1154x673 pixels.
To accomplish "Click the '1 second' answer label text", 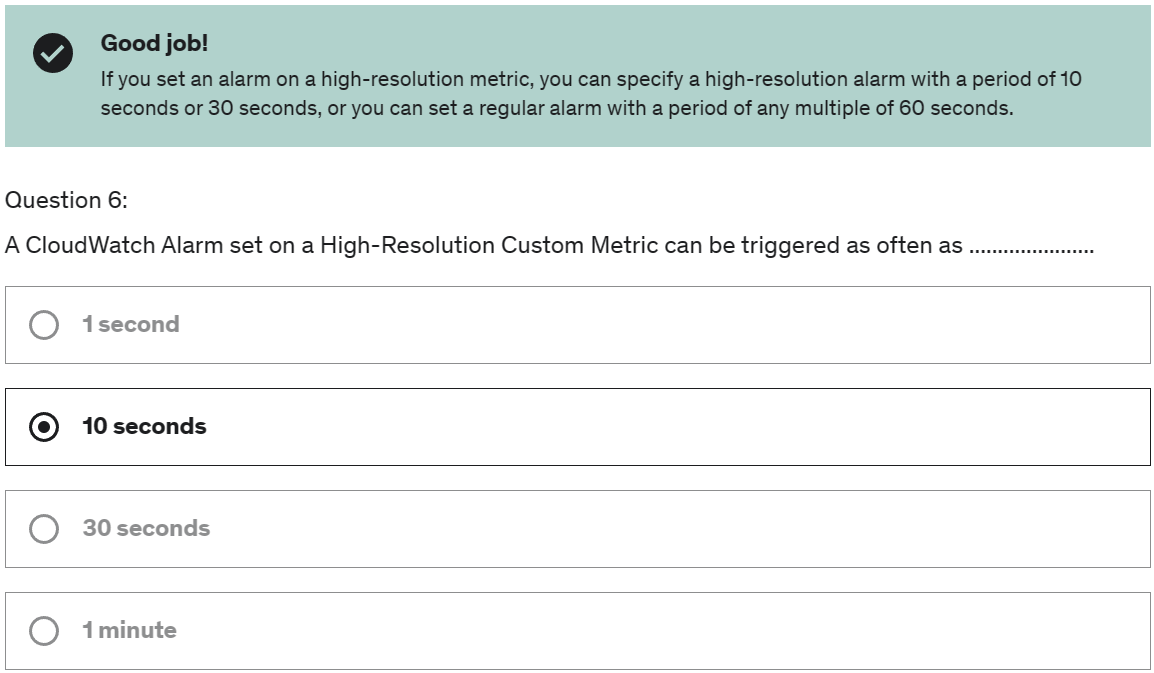I will [131, 324].
